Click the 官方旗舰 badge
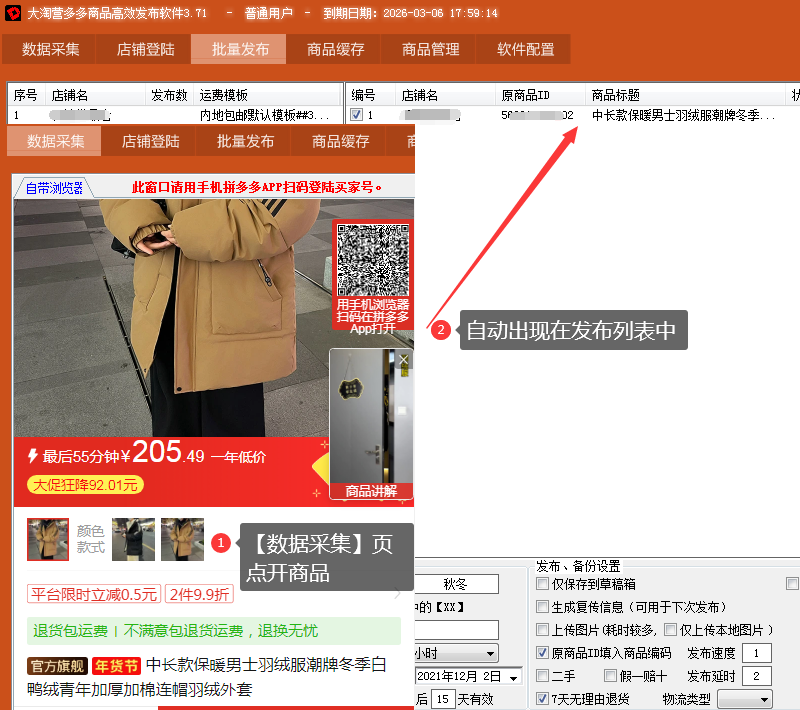The image size is (800, 710). pos(57,666)
